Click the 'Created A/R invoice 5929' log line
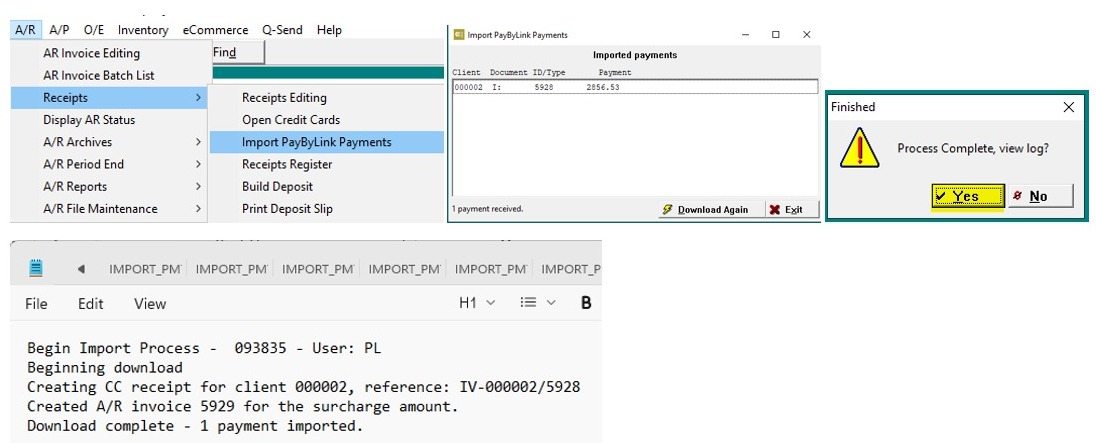Image resolution: width=1096 pixels, height=443 pixels. 243,406
